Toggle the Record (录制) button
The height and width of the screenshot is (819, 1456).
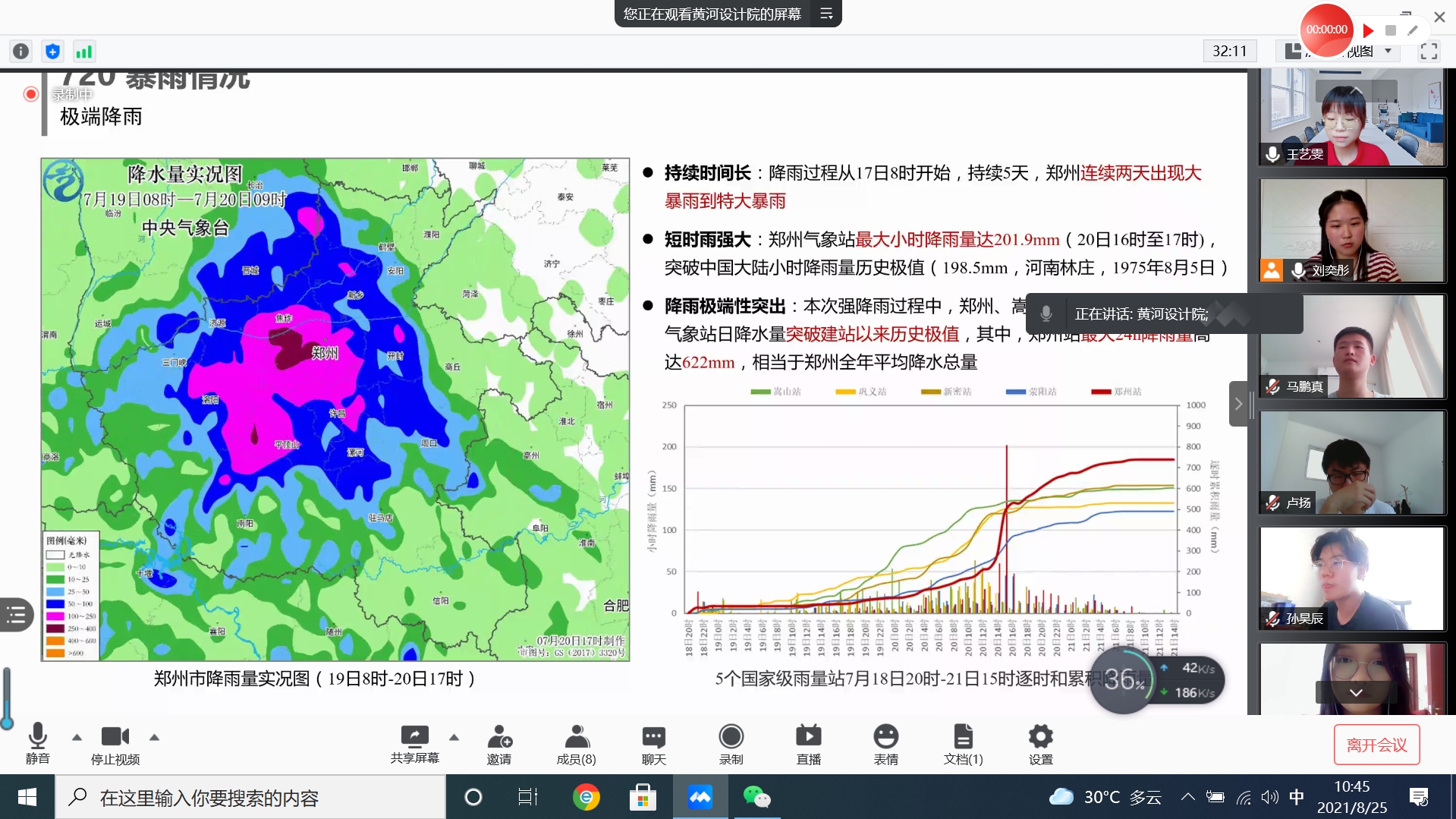point(731,744)
